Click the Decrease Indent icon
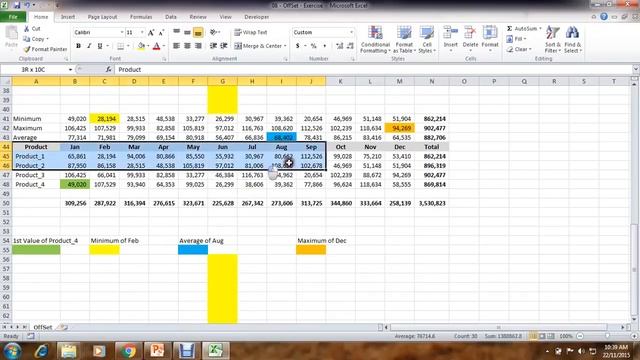Viewport: 640px width, 360px height. 213,46
